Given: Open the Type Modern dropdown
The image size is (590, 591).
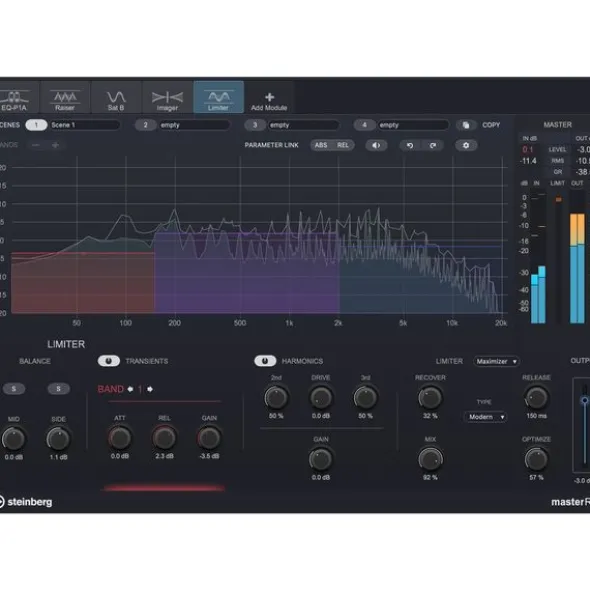Looking at the screenshot, I should pos(486,417).
